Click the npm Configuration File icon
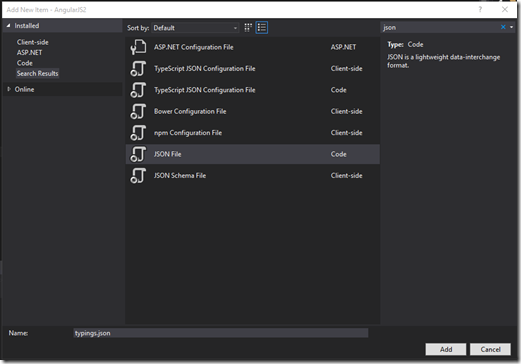Screen dimensions: 521x364 click(138, 133)
